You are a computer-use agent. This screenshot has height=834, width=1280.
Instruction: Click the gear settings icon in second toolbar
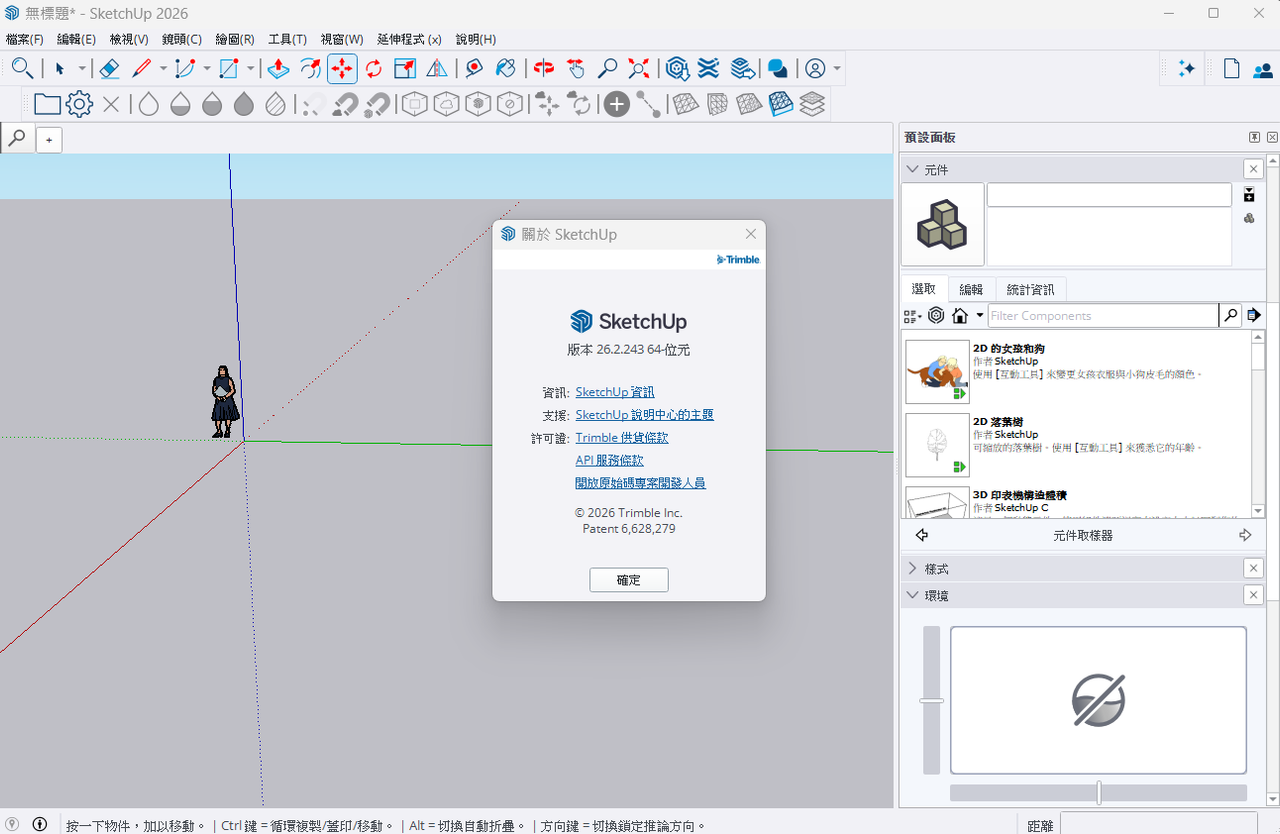pos(79,104)
